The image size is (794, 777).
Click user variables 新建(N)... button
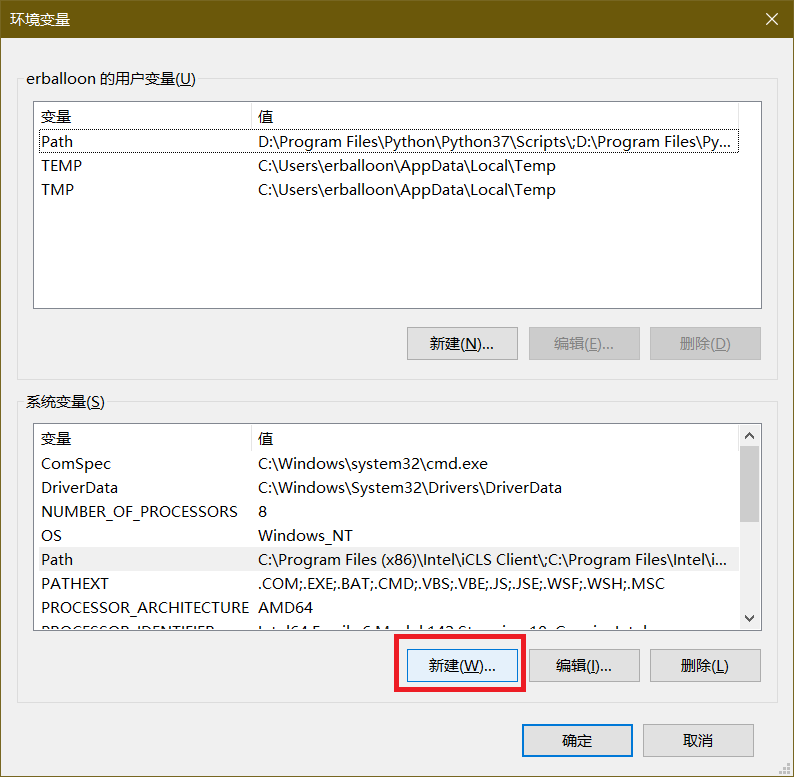[462, 344]
